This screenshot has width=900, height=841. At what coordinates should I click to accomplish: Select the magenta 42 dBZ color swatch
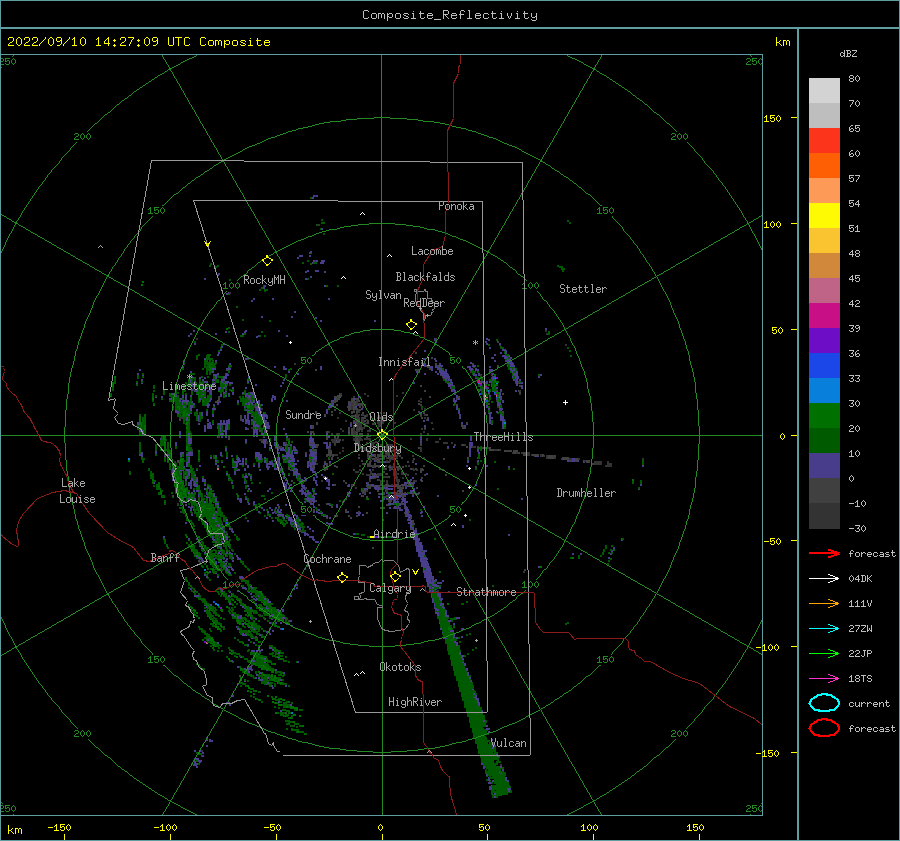(824, 315)
